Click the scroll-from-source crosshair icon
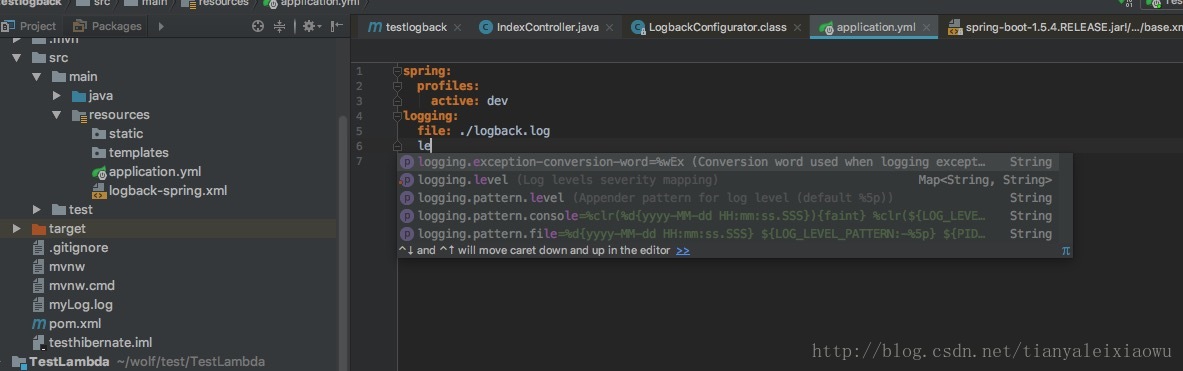This screenshot has height=371, width=1183. 258,26
